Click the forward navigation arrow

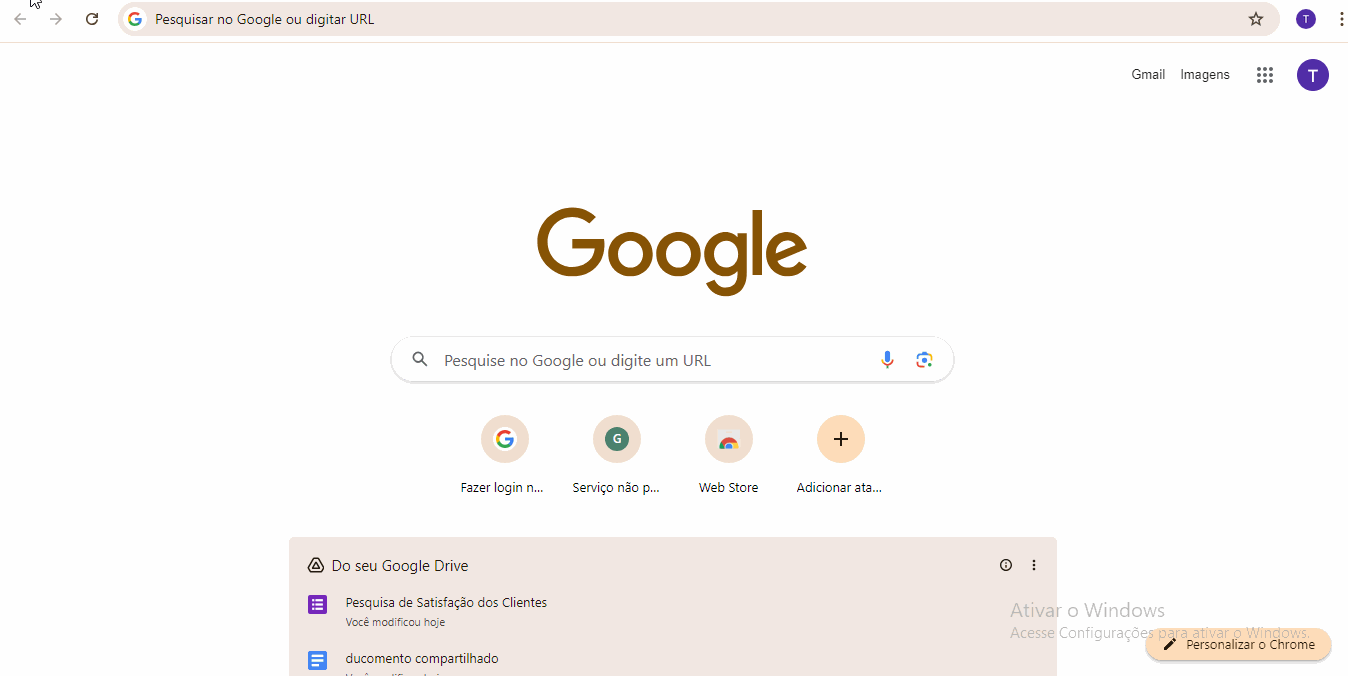click(x=56, y=19)
